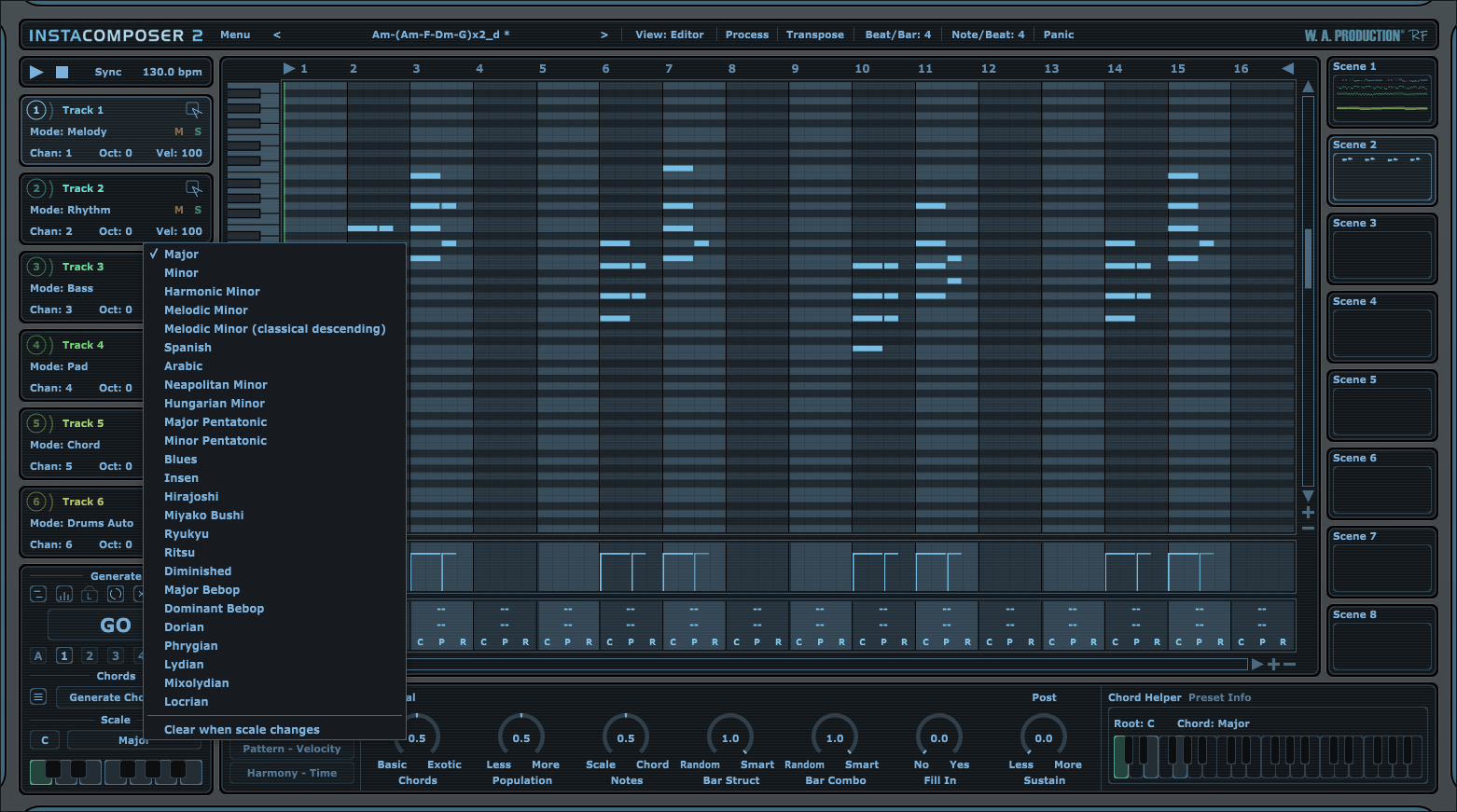This screenshot has height=812, width=1457.
Task: Solo Track 2
Action: pos(198,210)
